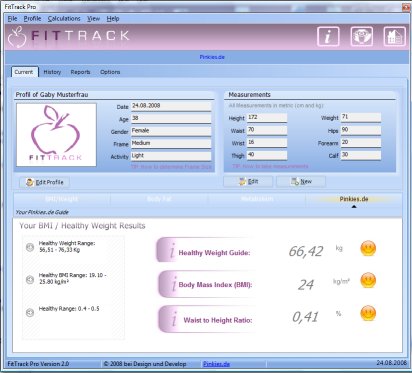Image resolution: width=412 pixels, height=373 pixels.
Task: Click the Weight field showing 71
Action: (x=361, y=117)
